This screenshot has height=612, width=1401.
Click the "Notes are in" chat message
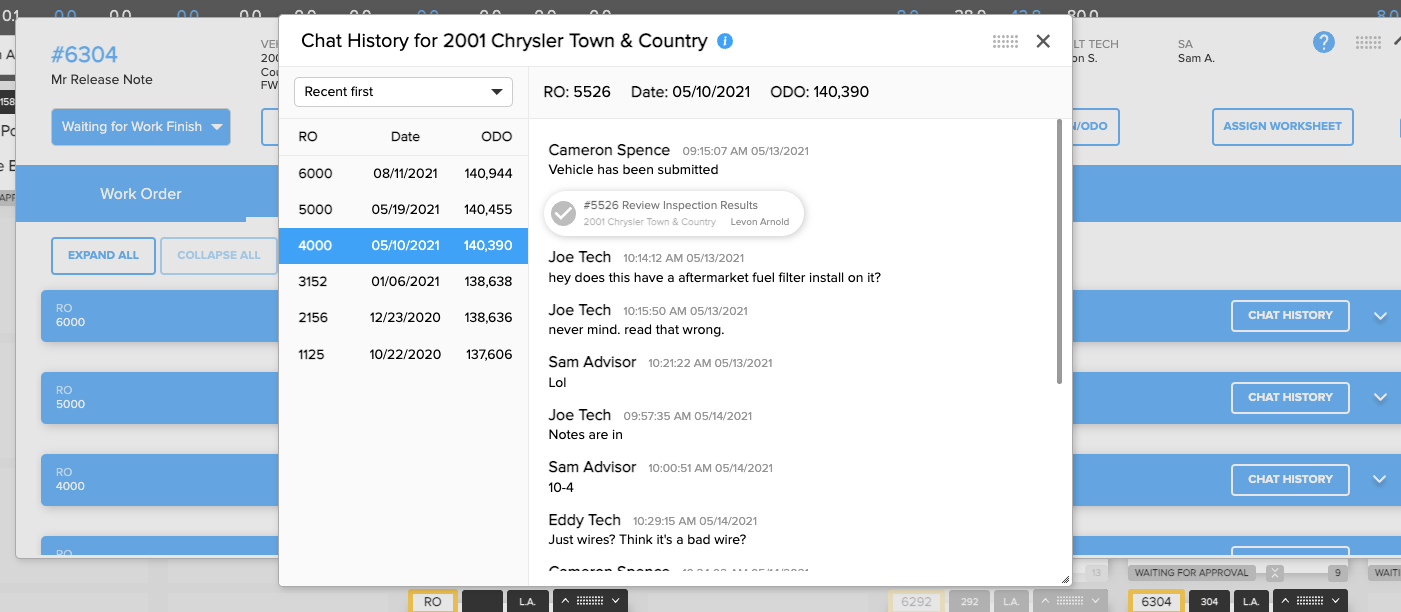point(586,435)
